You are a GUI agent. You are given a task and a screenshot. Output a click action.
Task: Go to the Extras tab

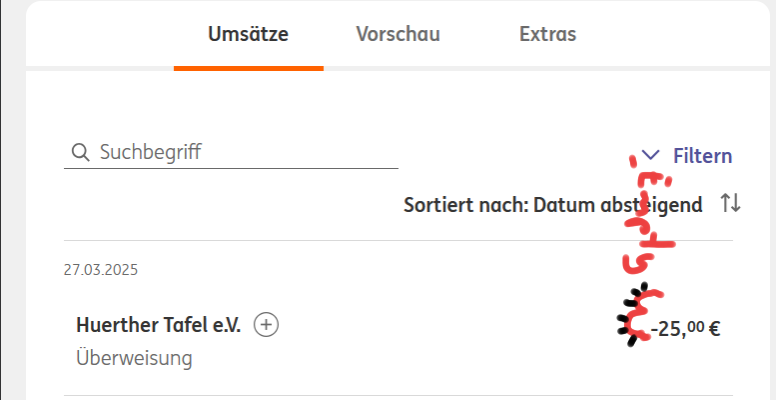pos(548,34)
